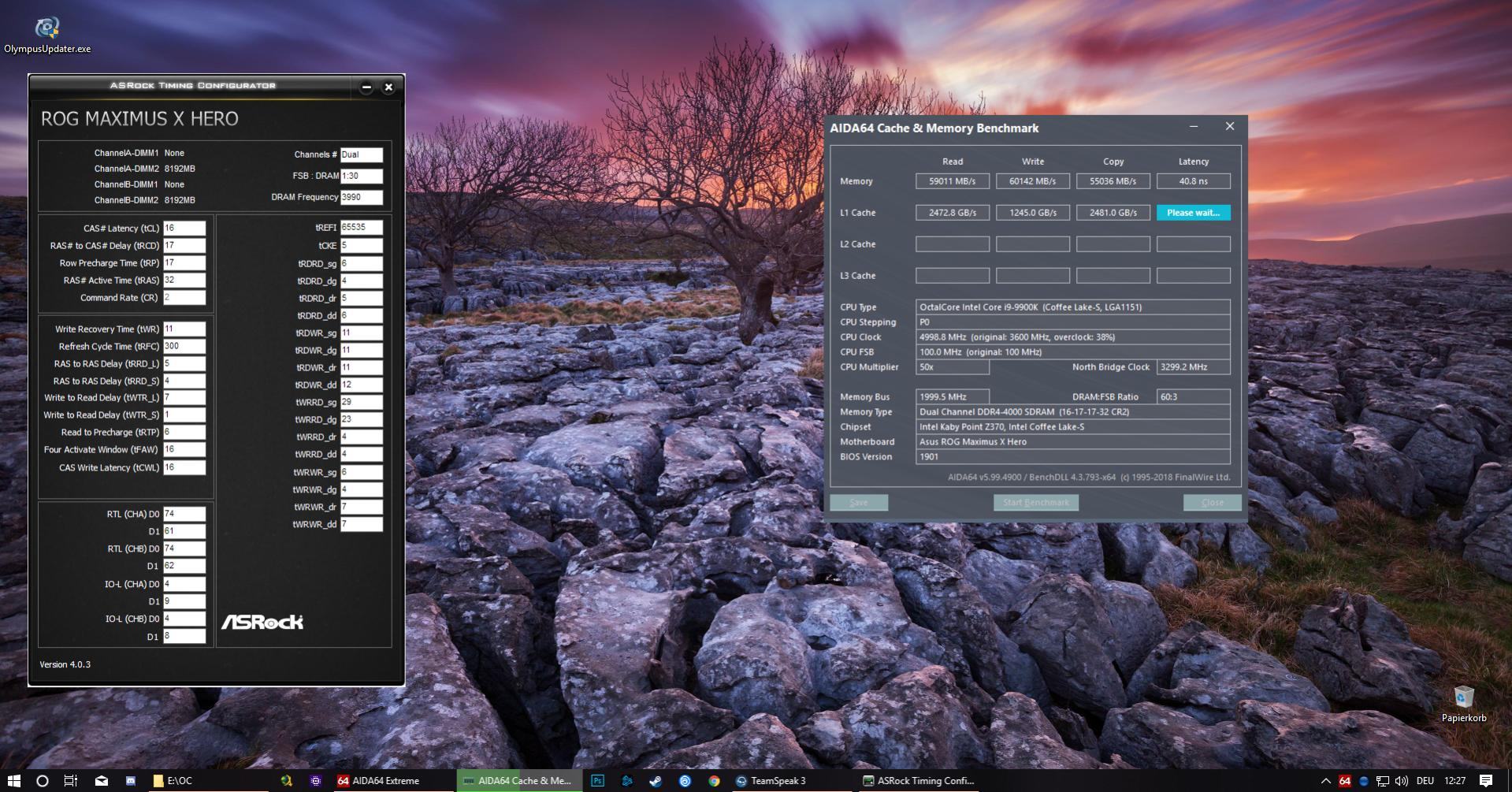Click IO-L (CHB) D0 value field
1512x792 pixels.
[184, 619]
